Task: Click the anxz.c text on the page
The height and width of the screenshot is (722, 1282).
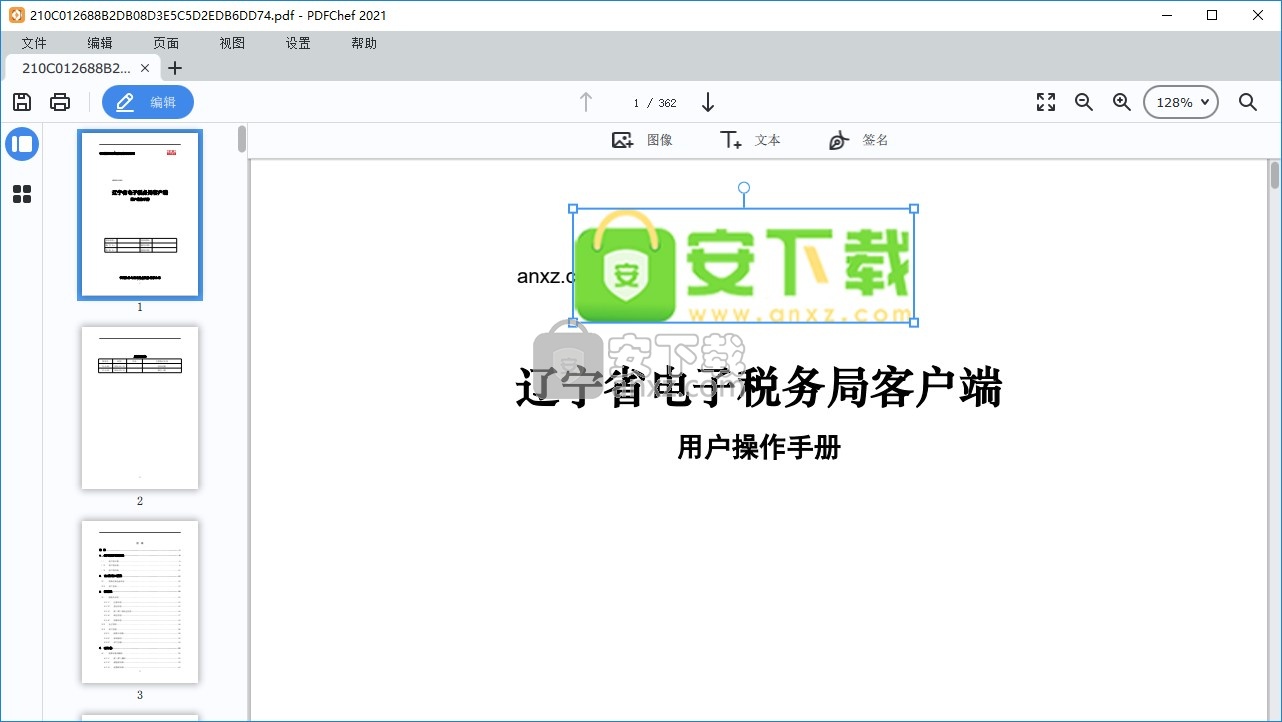Action: [545, 276]
